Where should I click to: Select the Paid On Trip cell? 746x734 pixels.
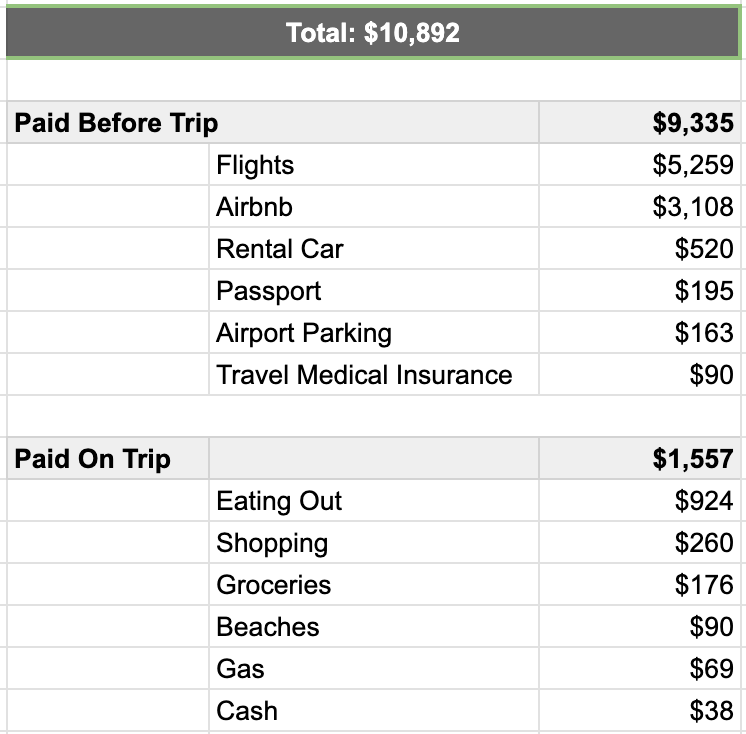pos(108,459)
